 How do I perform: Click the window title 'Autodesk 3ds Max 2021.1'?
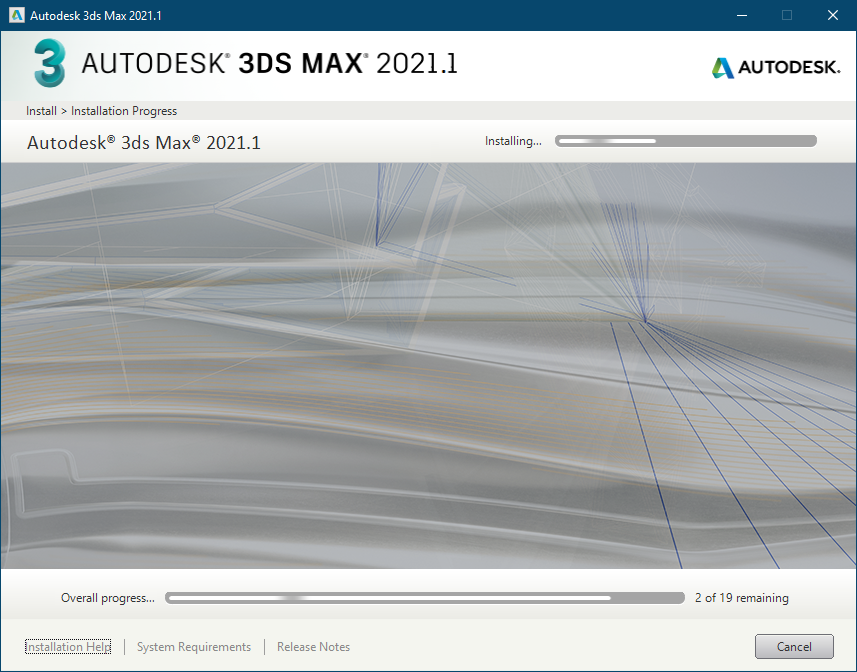[x=96, y=16]
